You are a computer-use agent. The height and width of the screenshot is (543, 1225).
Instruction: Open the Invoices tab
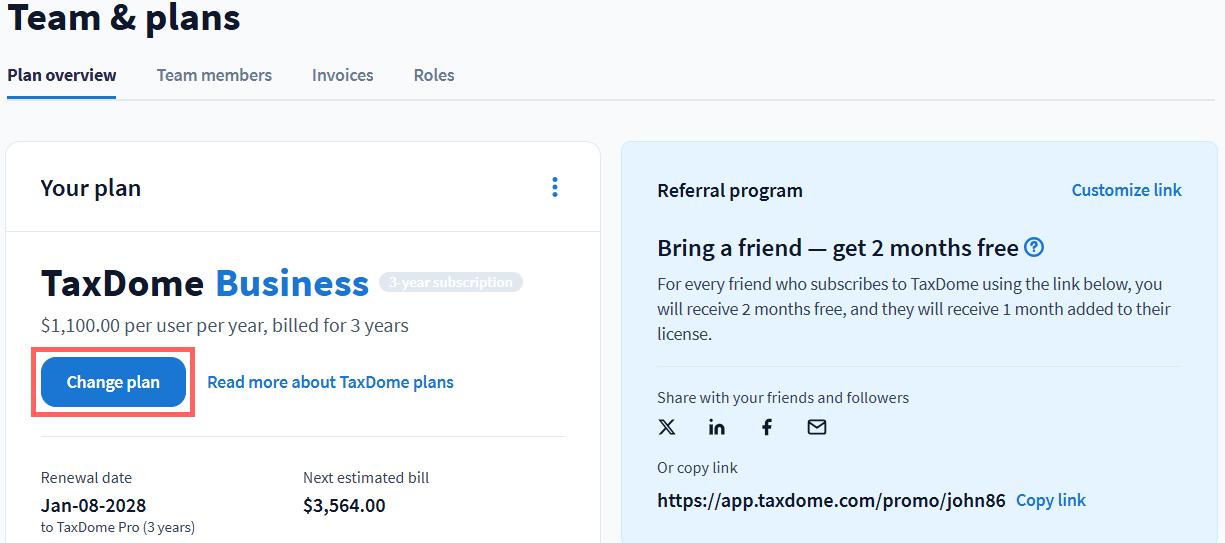pos(342,75)
